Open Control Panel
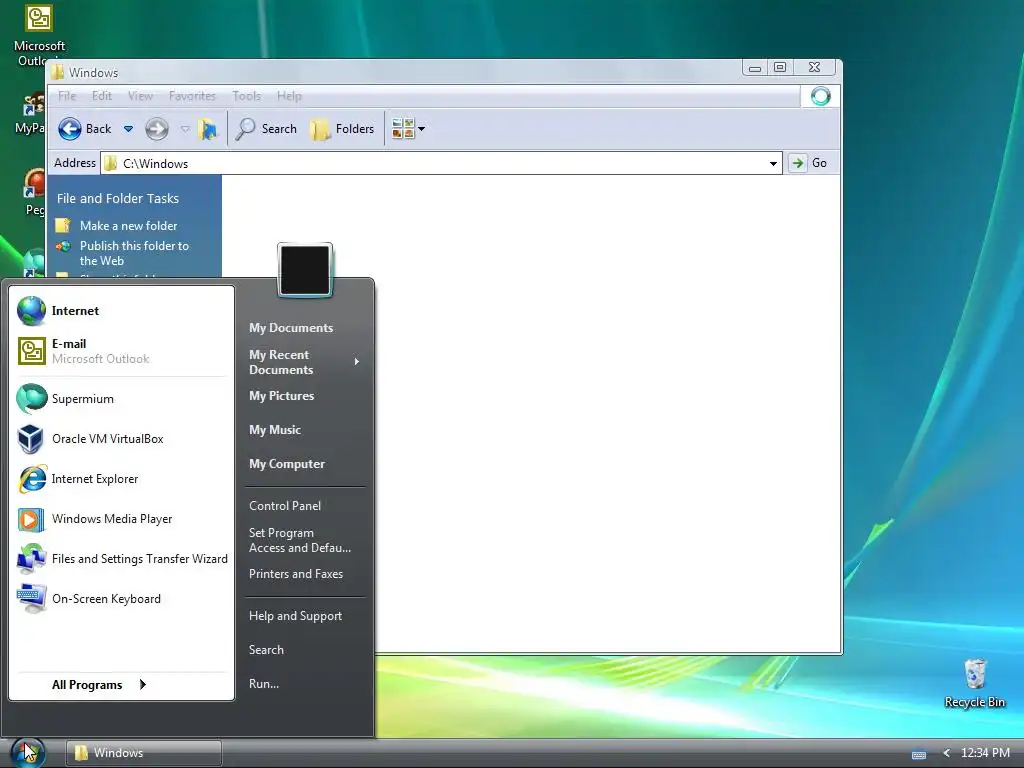The width and height of the screenshot is (1024, 768). pos(285,505)
